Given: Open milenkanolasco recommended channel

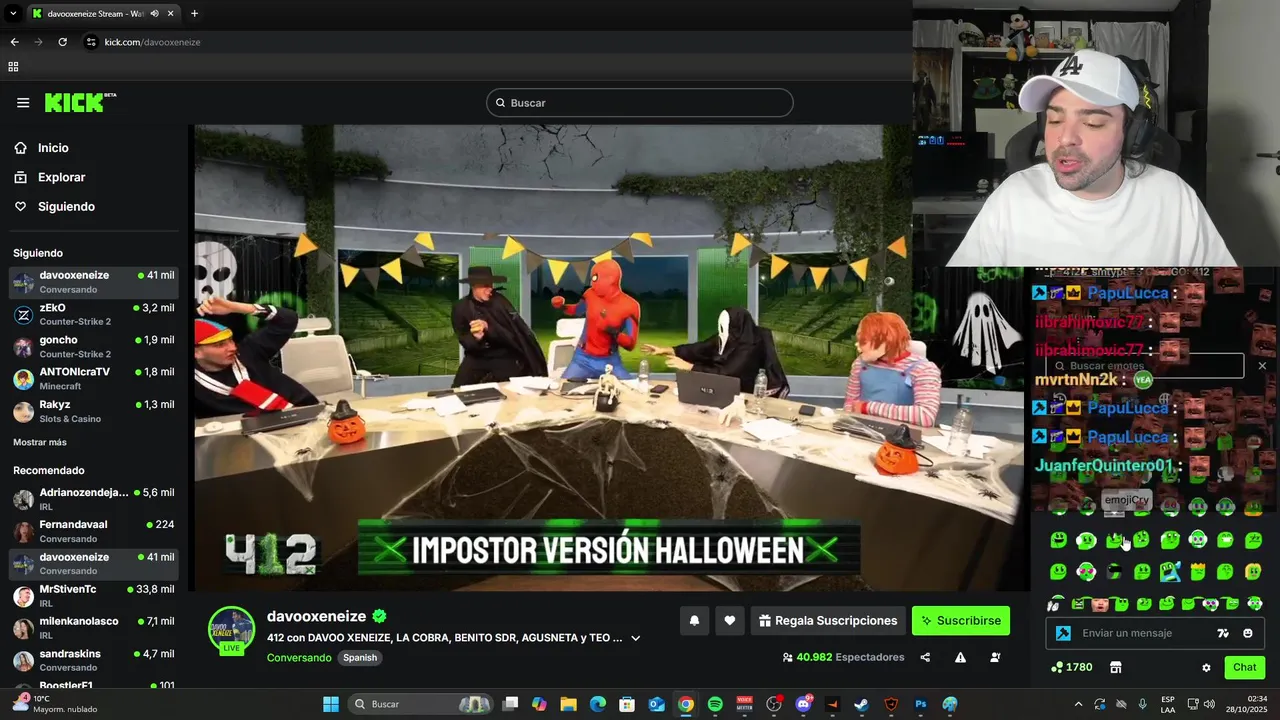Looking at the screenshot, I should click(x=94, y=628).
